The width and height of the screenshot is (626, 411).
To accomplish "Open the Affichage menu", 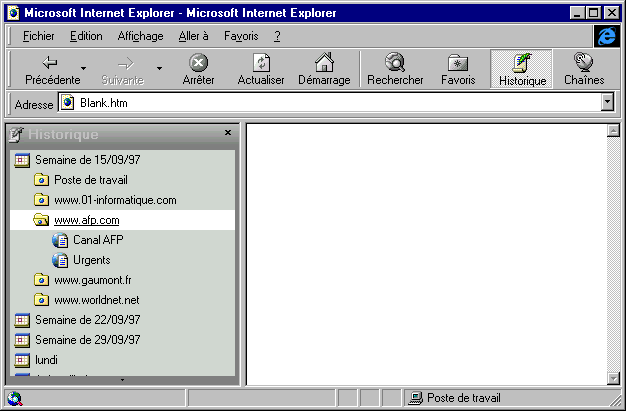I will 141,36.
